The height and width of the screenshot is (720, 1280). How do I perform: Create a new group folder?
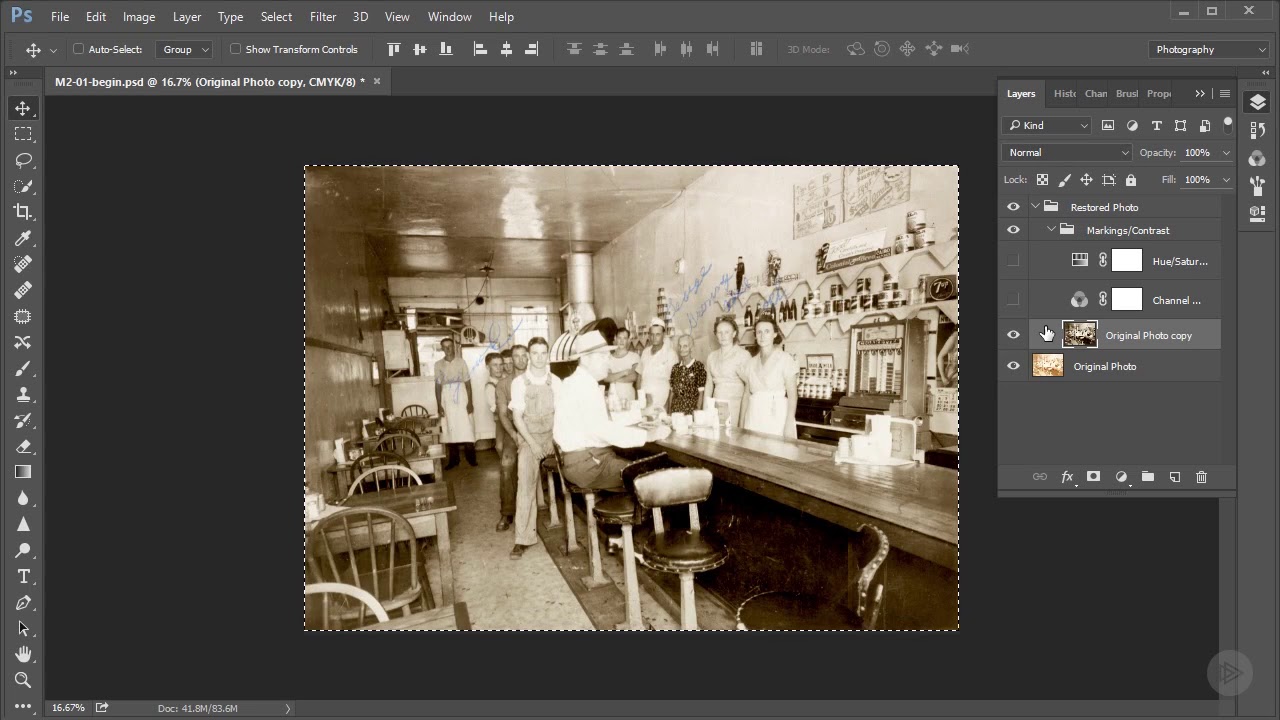click(x=1148, y=477)
